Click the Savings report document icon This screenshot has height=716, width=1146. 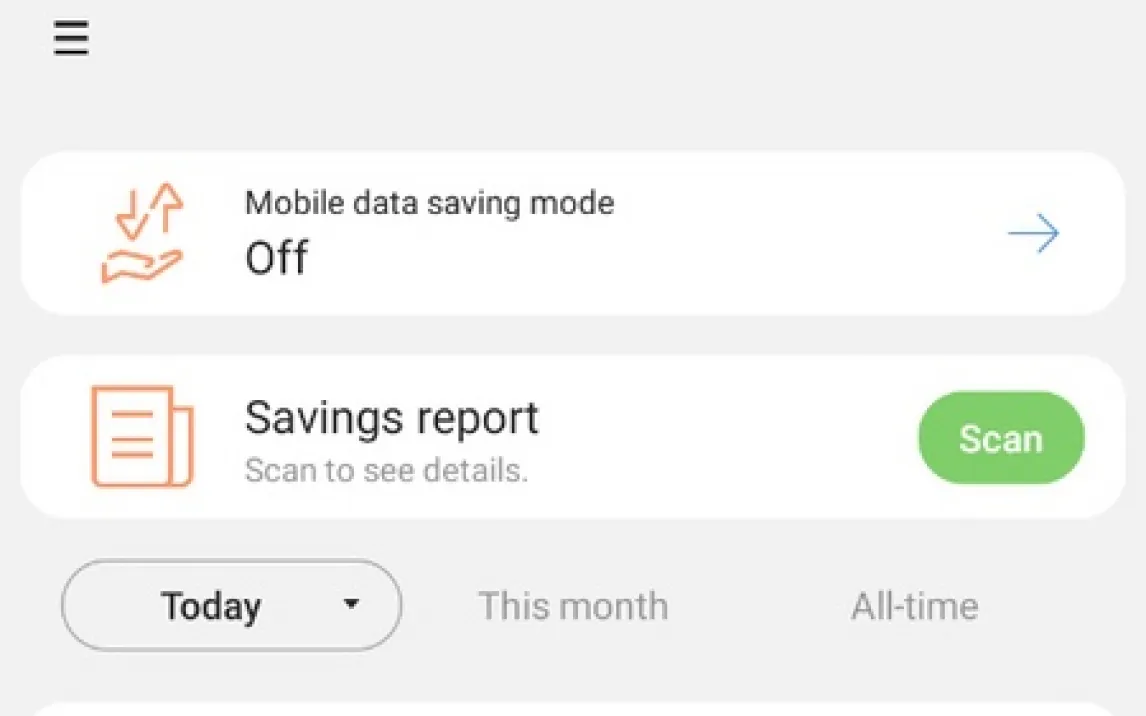tap(141, 437)
